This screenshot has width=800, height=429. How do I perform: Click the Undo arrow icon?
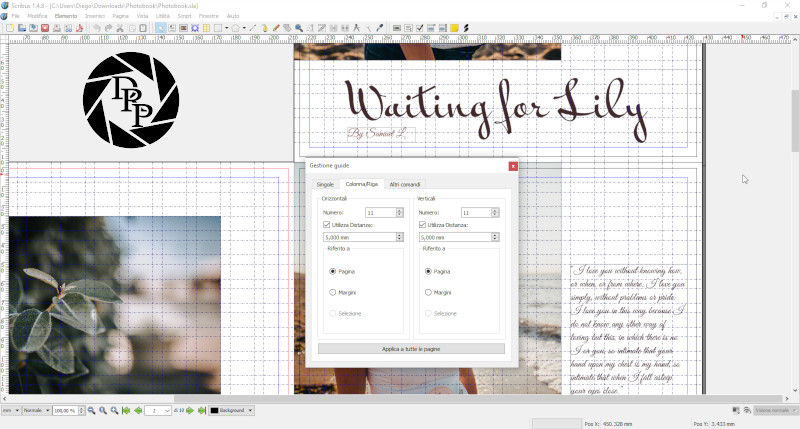95,28
